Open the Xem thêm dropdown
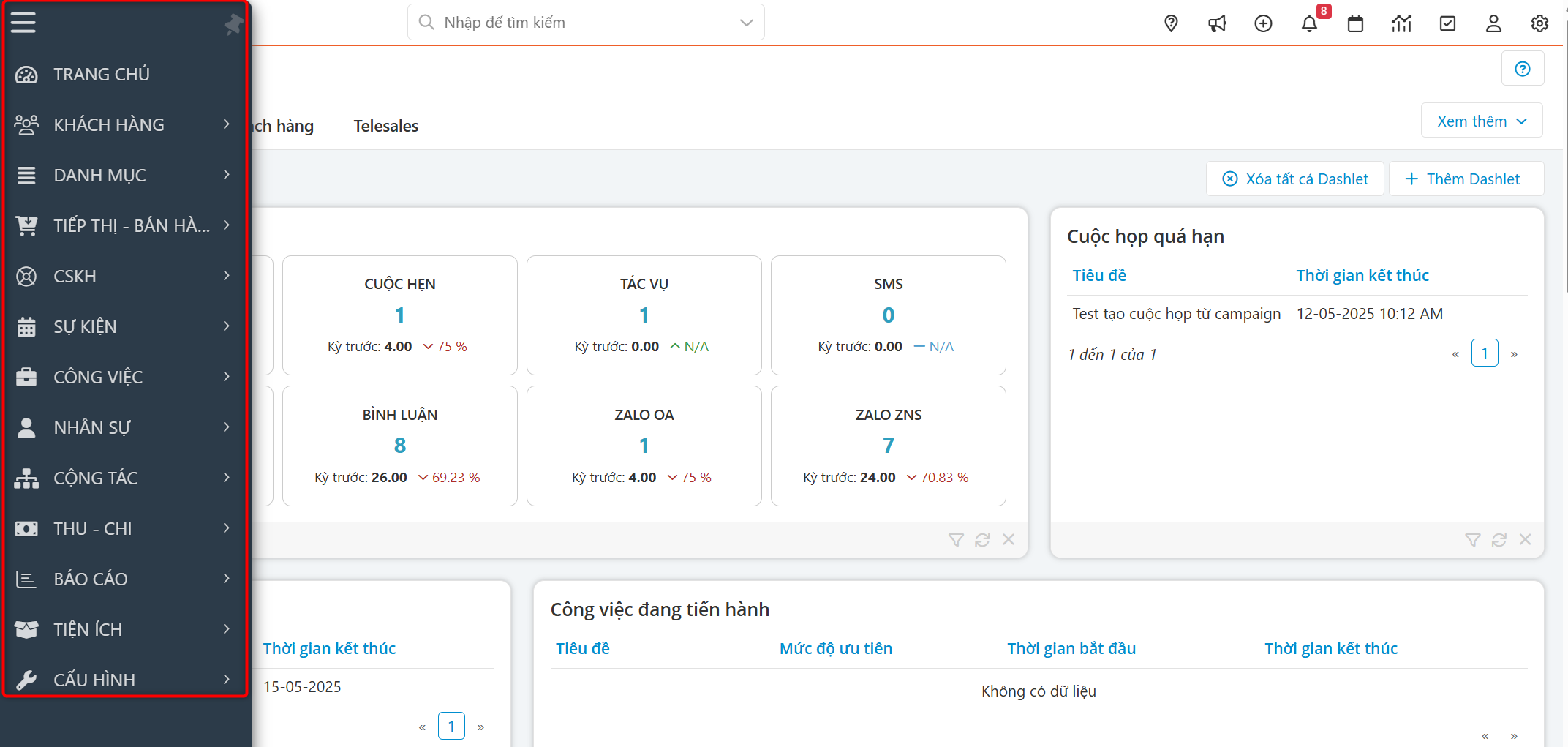The width and height of the screenshot is (1568, 747). click(x=1481, y=121)
